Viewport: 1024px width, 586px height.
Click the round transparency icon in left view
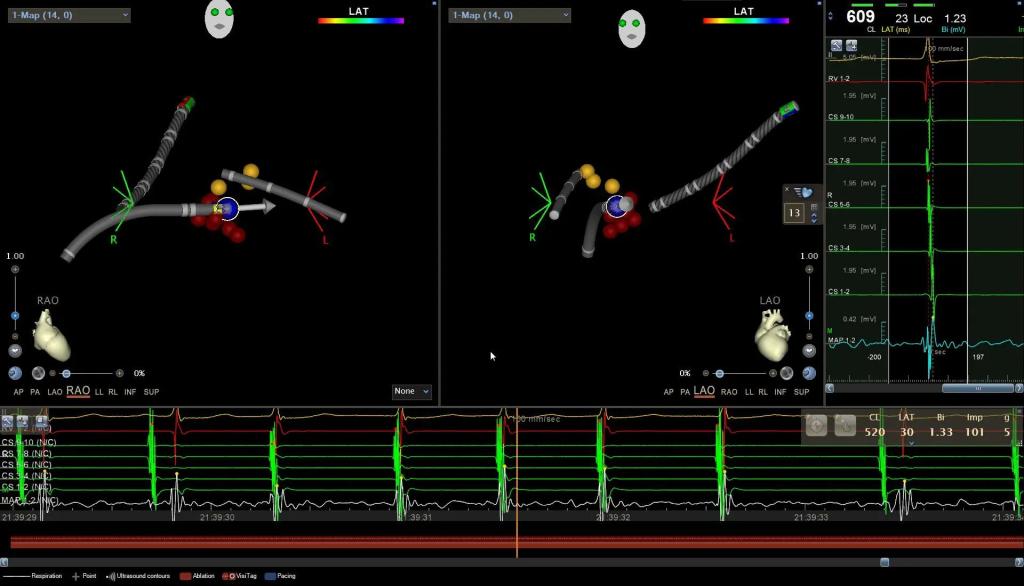(x=38, y=373)
